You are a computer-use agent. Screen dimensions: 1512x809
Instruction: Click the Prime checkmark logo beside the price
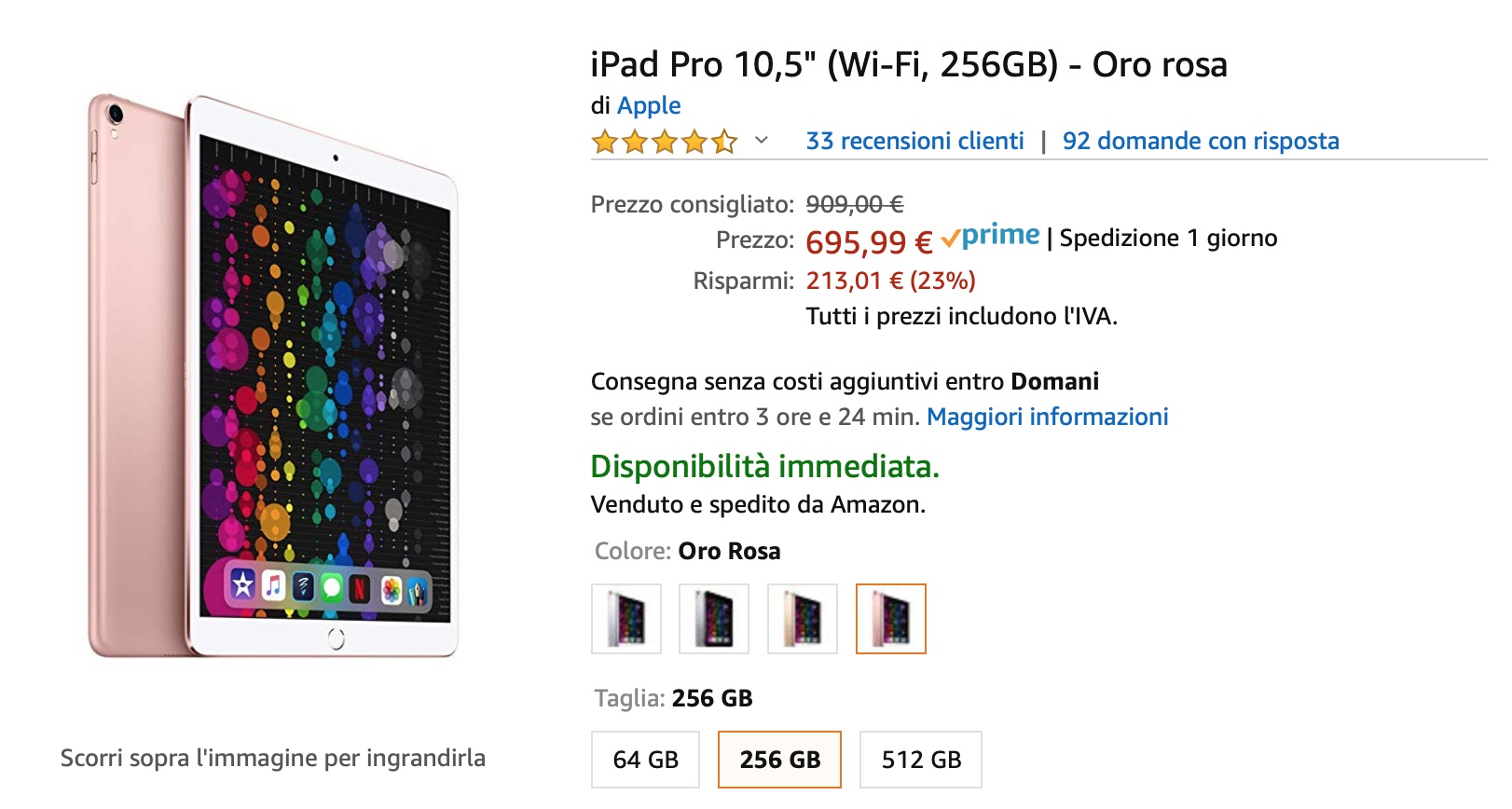click(953, 238)
